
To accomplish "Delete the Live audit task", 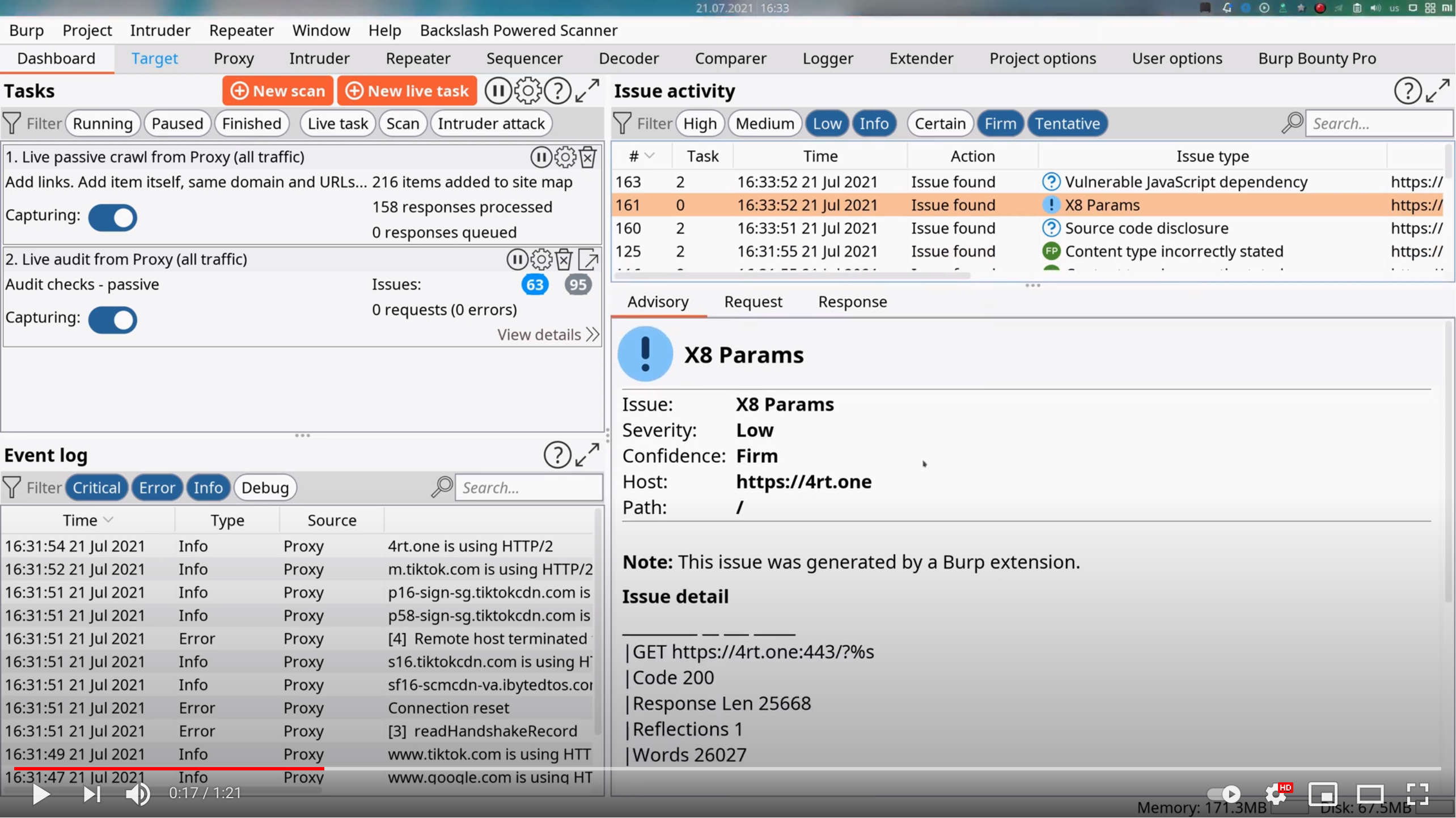I will point(564,260).
